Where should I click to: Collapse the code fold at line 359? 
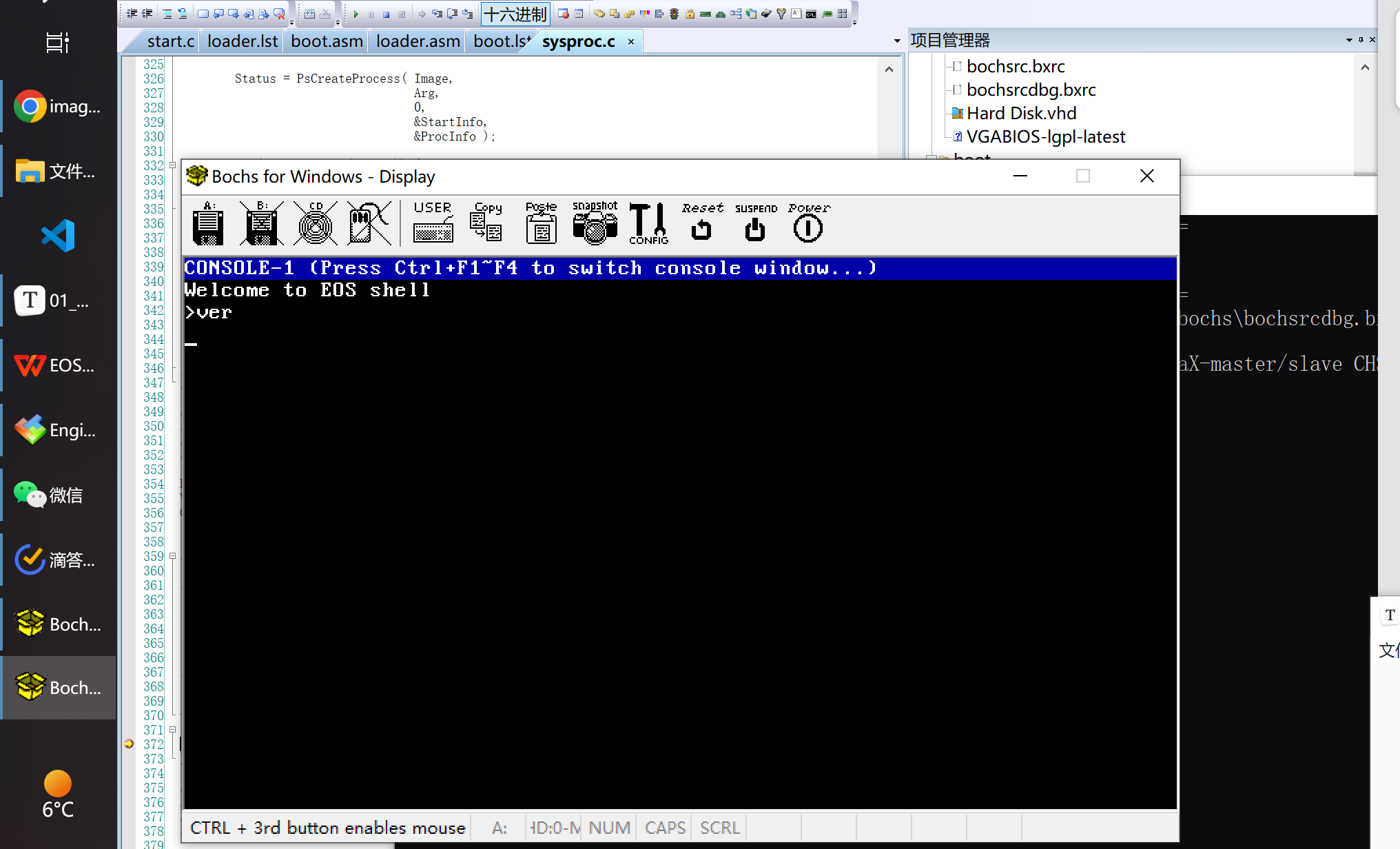click(173, 556)
